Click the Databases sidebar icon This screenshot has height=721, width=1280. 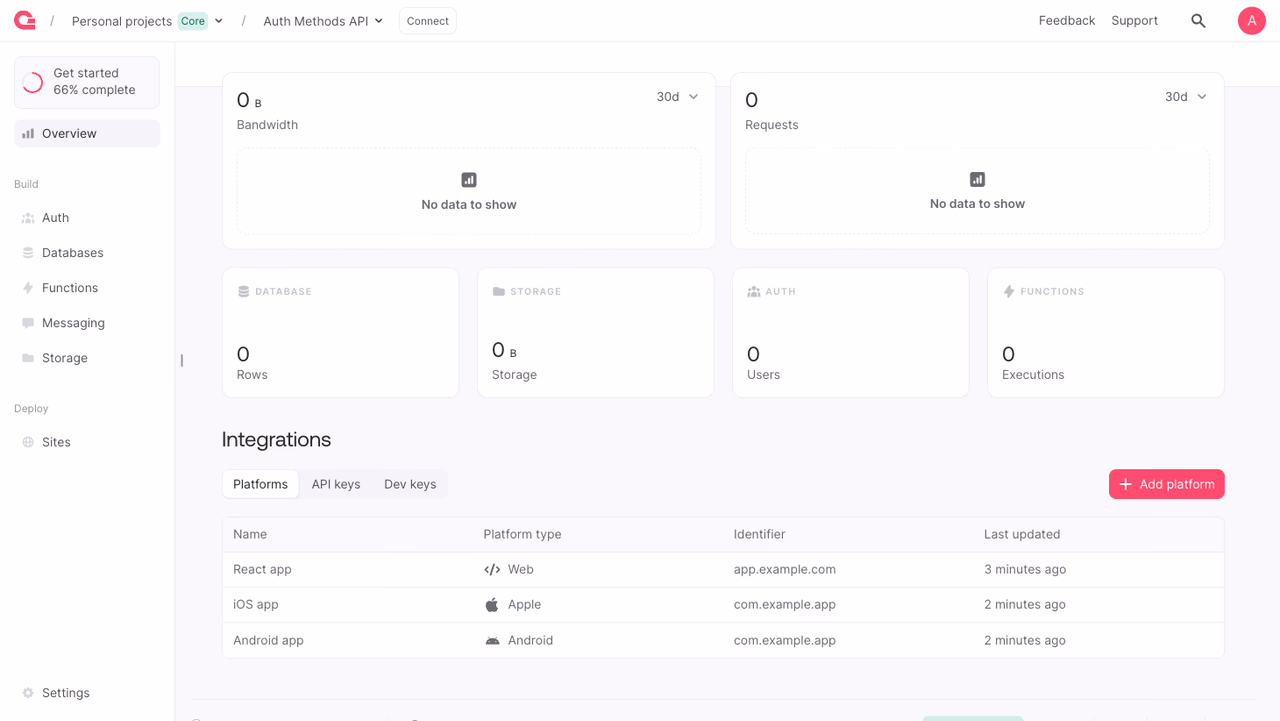(28, 253)
